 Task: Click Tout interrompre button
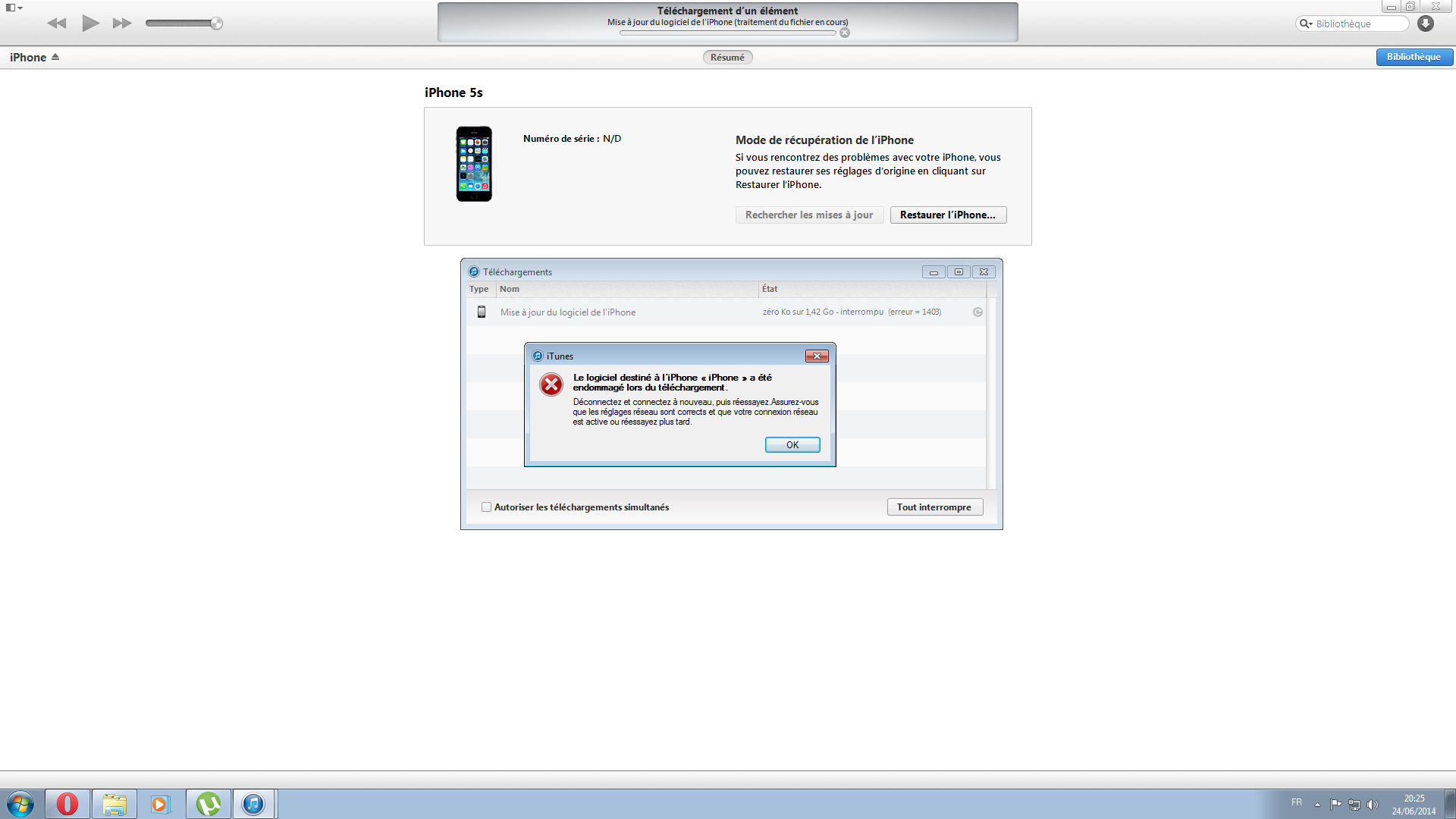click(935, 507)
